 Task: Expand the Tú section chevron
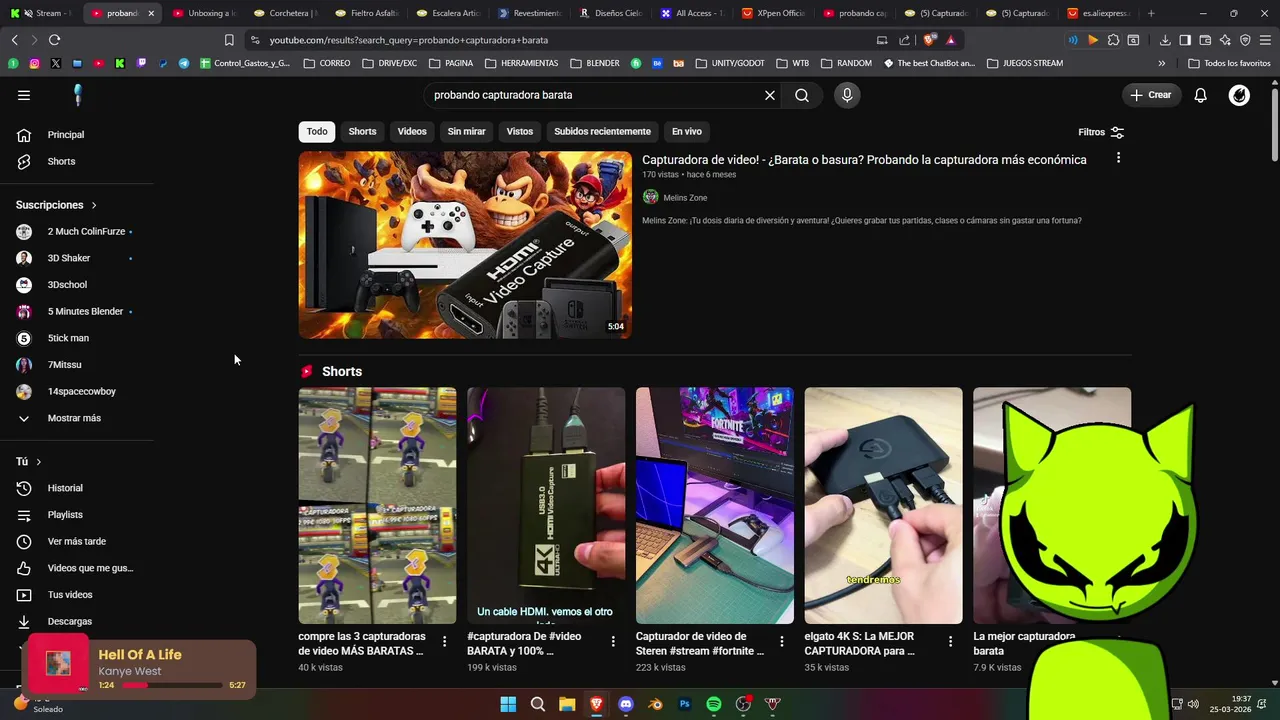(x=38, y=462)
